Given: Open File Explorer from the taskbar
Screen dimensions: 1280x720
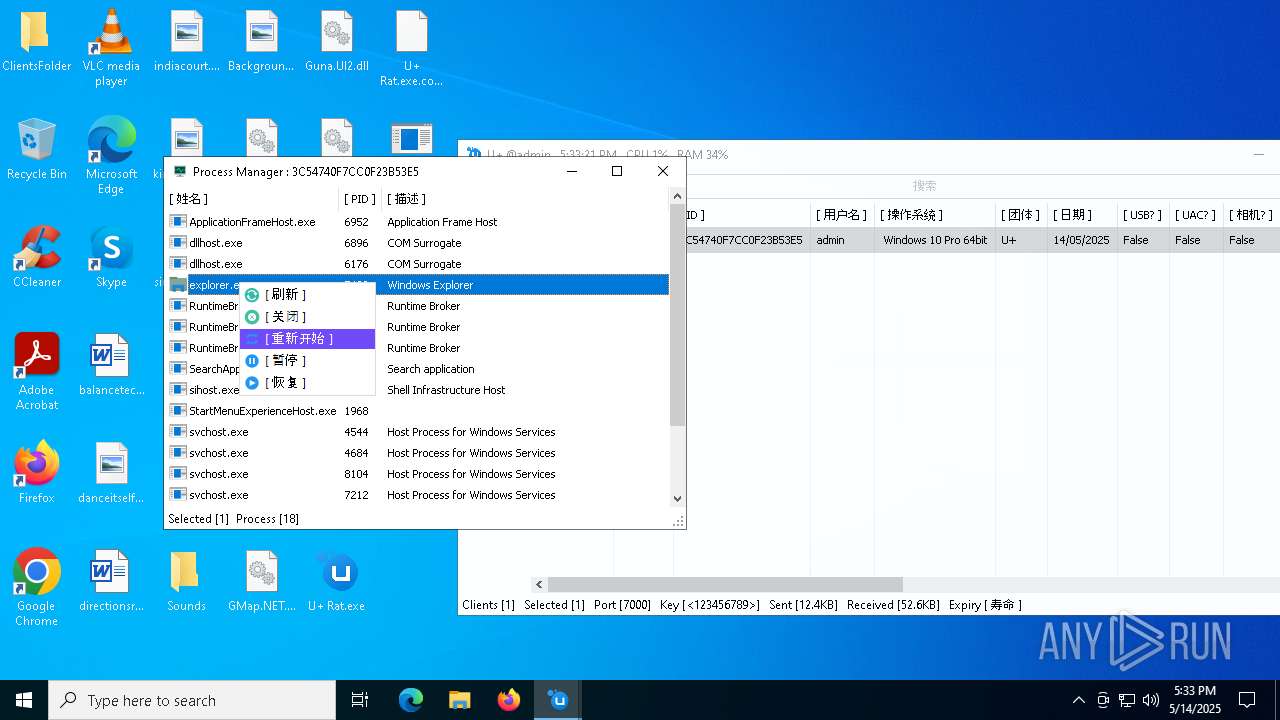Looking at the screenshot, I should 460,700.
